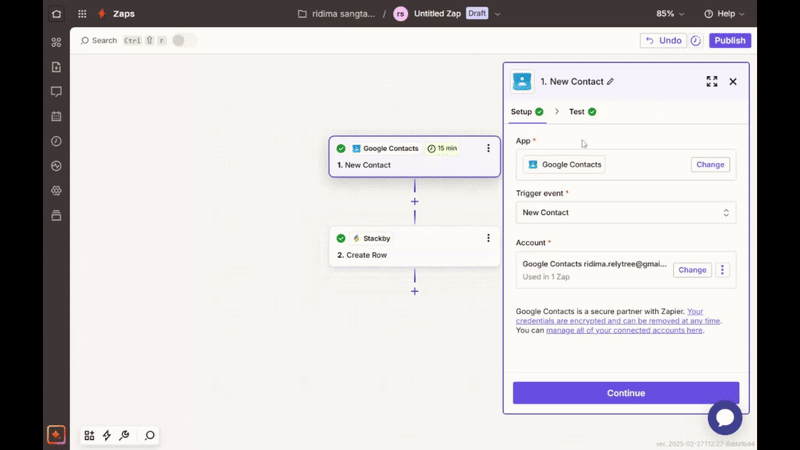Viewport: 800px width, 450px height.
Task: Close the New Contact panel
Action: tap(733, 82)
